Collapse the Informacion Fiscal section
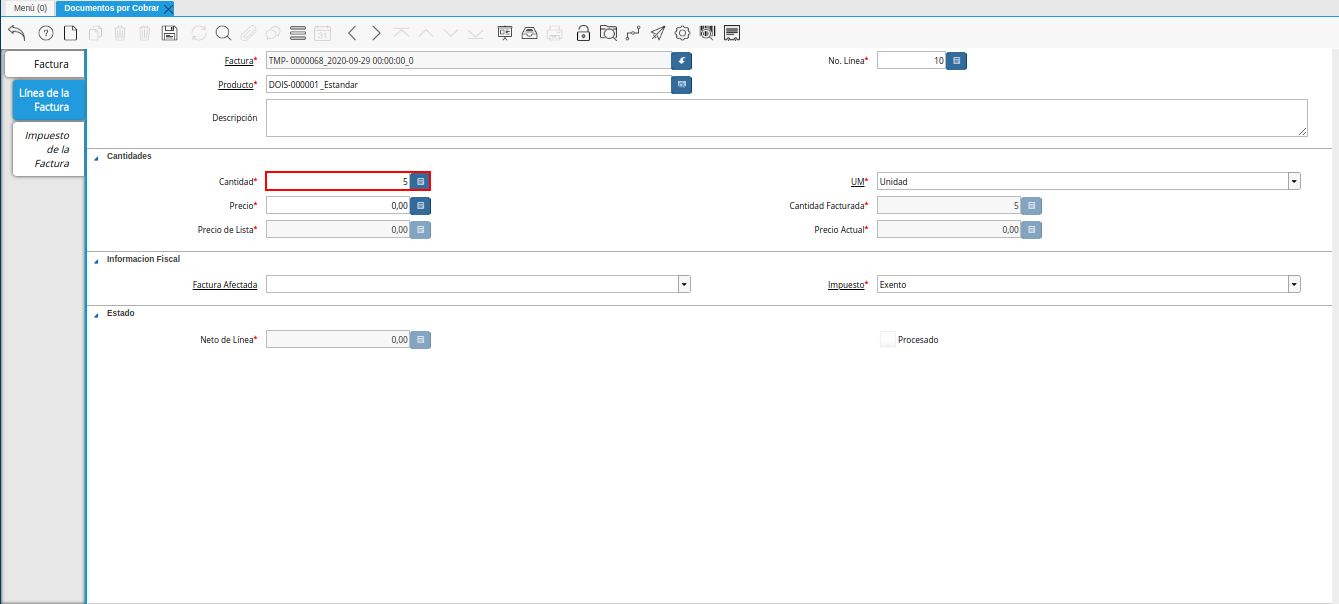This screenshot has width=1339, height=604. click(x=97, y=260)
